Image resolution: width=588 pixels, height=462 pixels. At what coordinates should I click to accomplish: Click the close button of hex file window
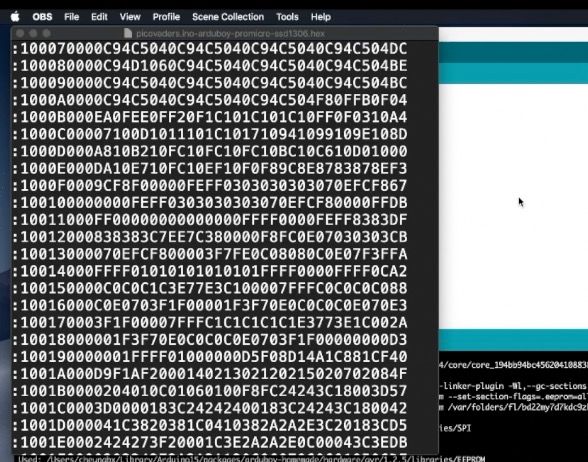coord(20,33)
